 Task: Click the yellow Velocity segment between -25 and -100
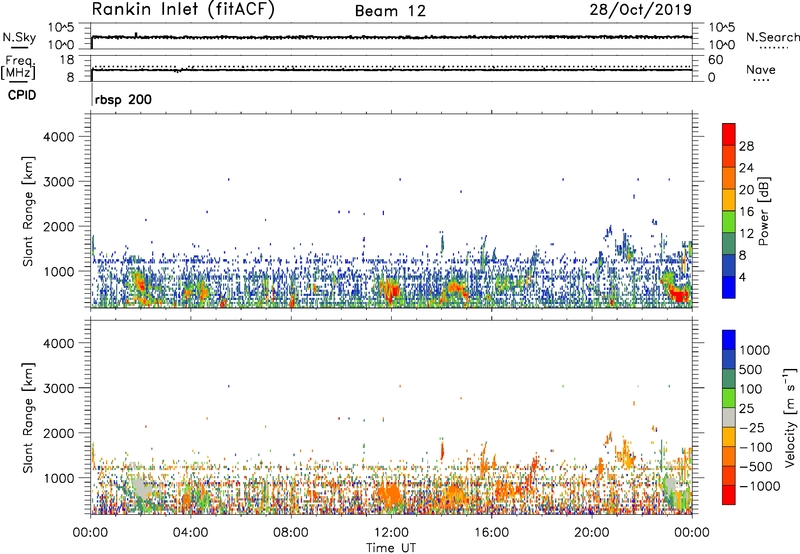pyautogui.click(x=729, y=437)
